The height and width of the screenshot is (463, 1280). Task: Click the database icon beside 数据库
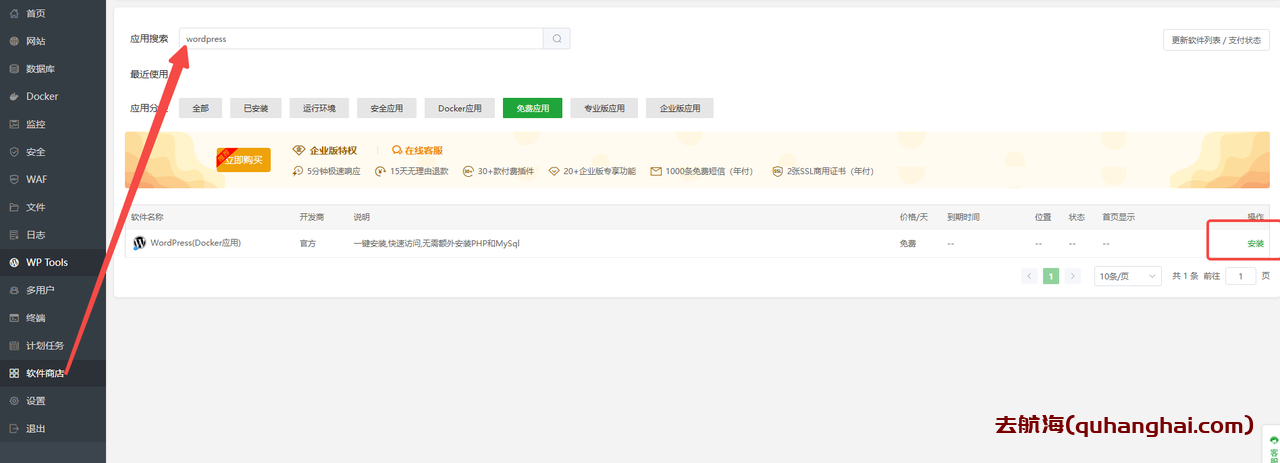point(14,69)
